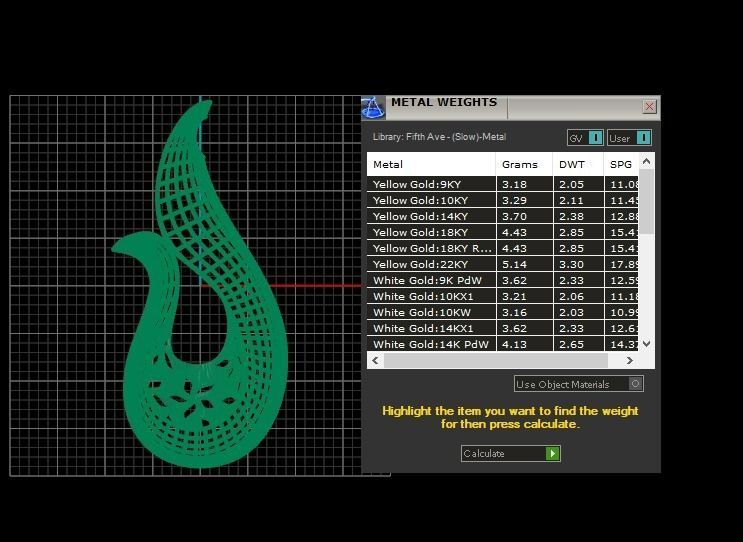Select the White Gold:10KX1 row

(x=503, y=297)
